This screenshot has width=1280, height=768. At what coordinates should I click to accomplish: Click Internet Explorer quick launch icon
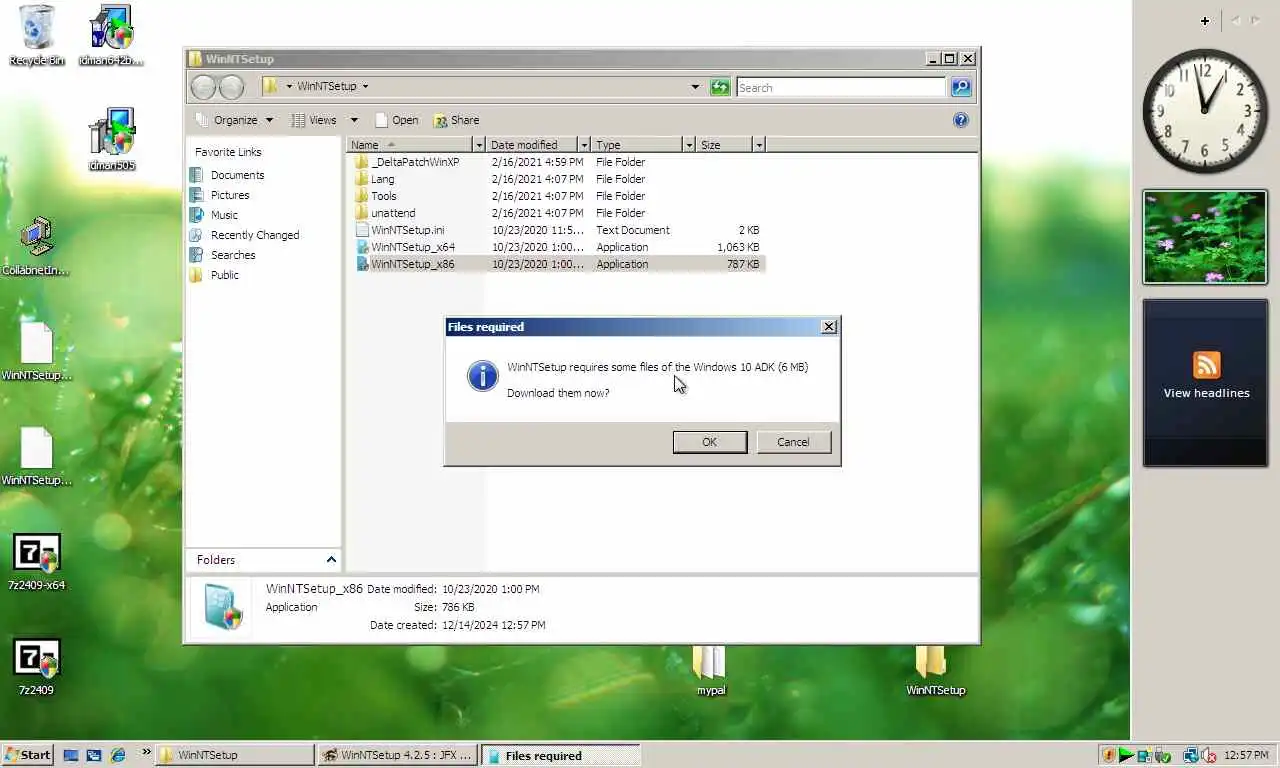pos(118,755)
